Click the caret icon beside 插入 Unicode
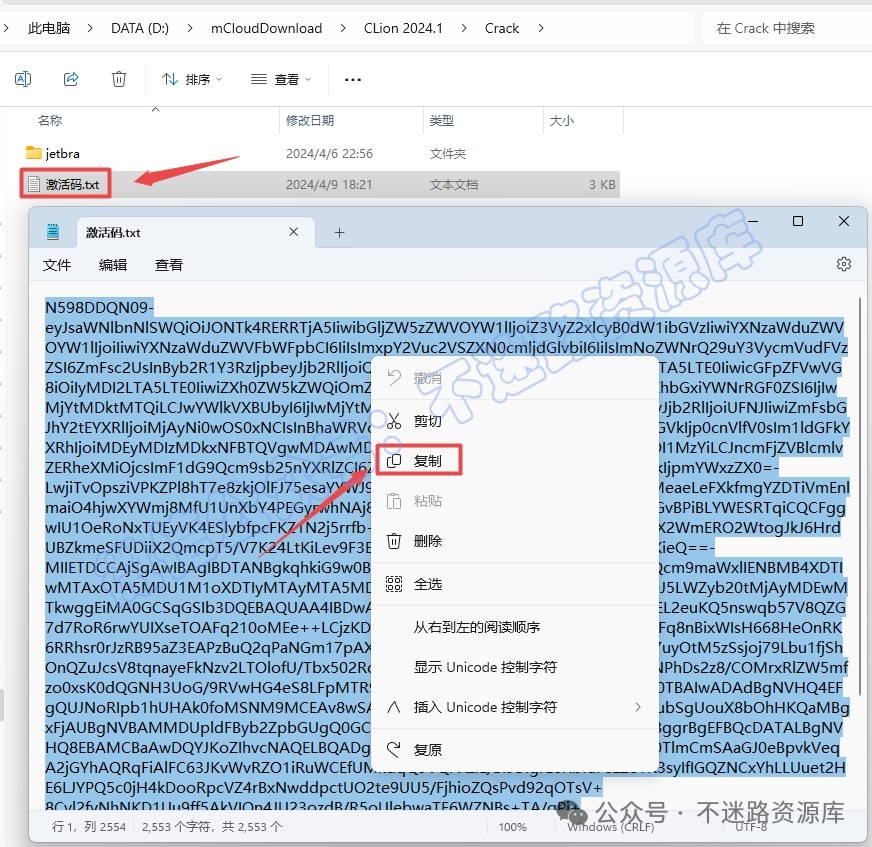The width and height of the screenshot is (872, 847). pos(394,707)
